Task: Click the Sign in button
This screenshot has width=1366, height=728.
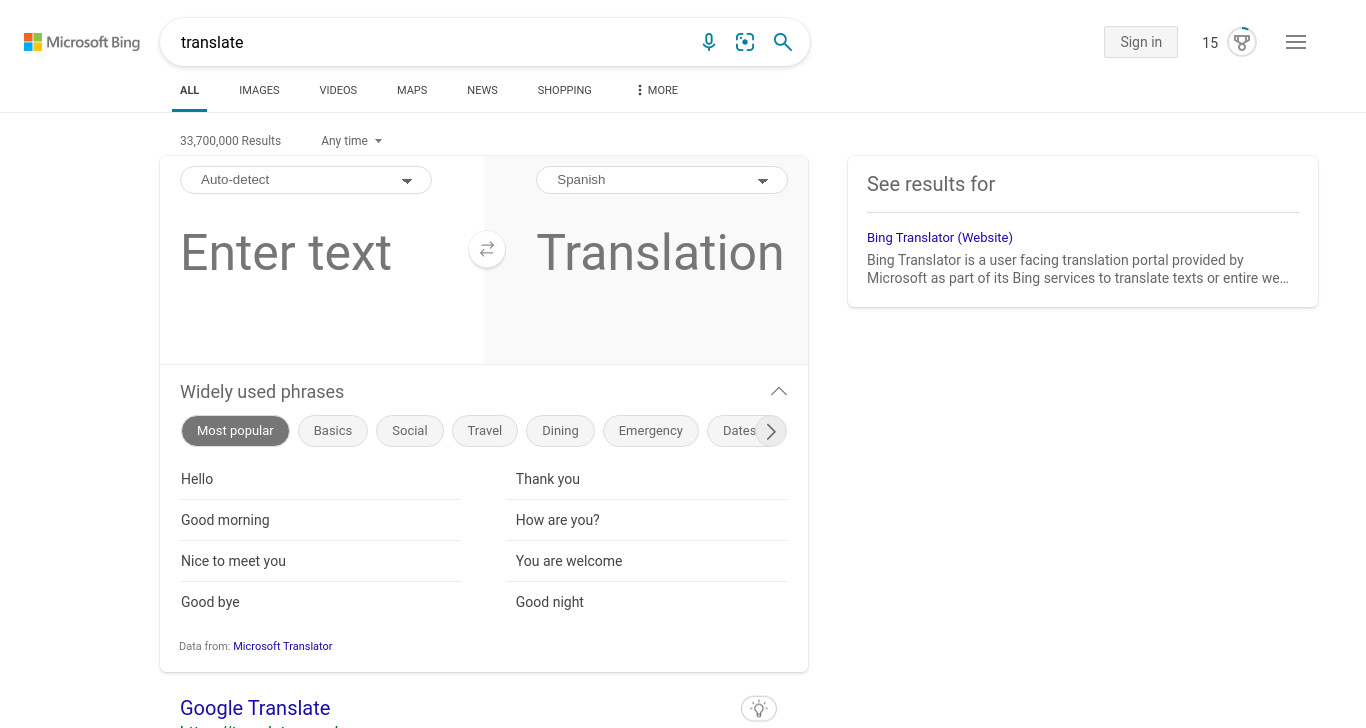Action: [1141, 42]
